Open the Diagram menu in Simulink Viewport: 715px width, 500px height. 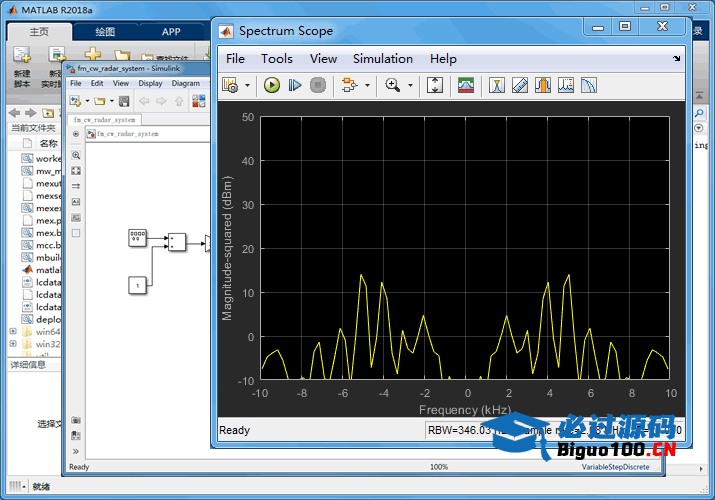click(x=185, y=84)
